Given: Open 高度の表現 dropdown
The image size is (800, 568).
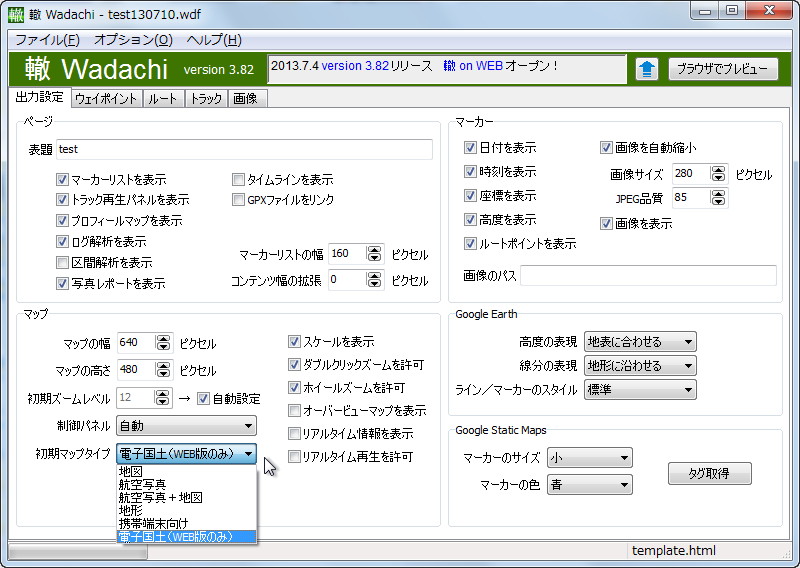Looking at the screenshot, I should click(640, 341).
